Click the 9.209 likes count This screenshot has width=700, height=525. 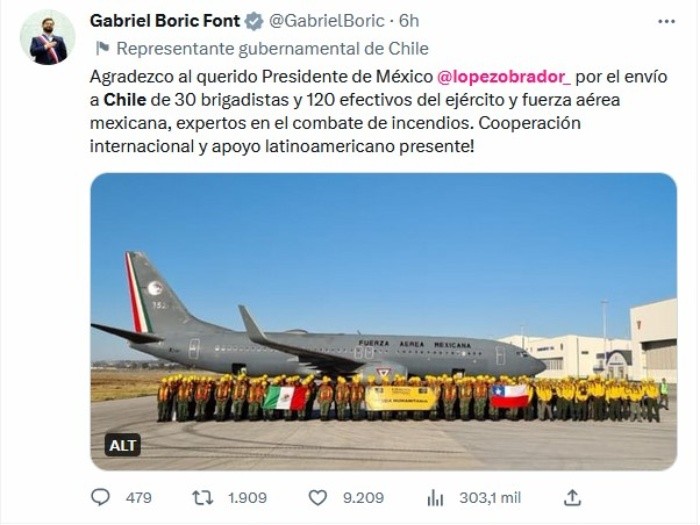point(363,497)
